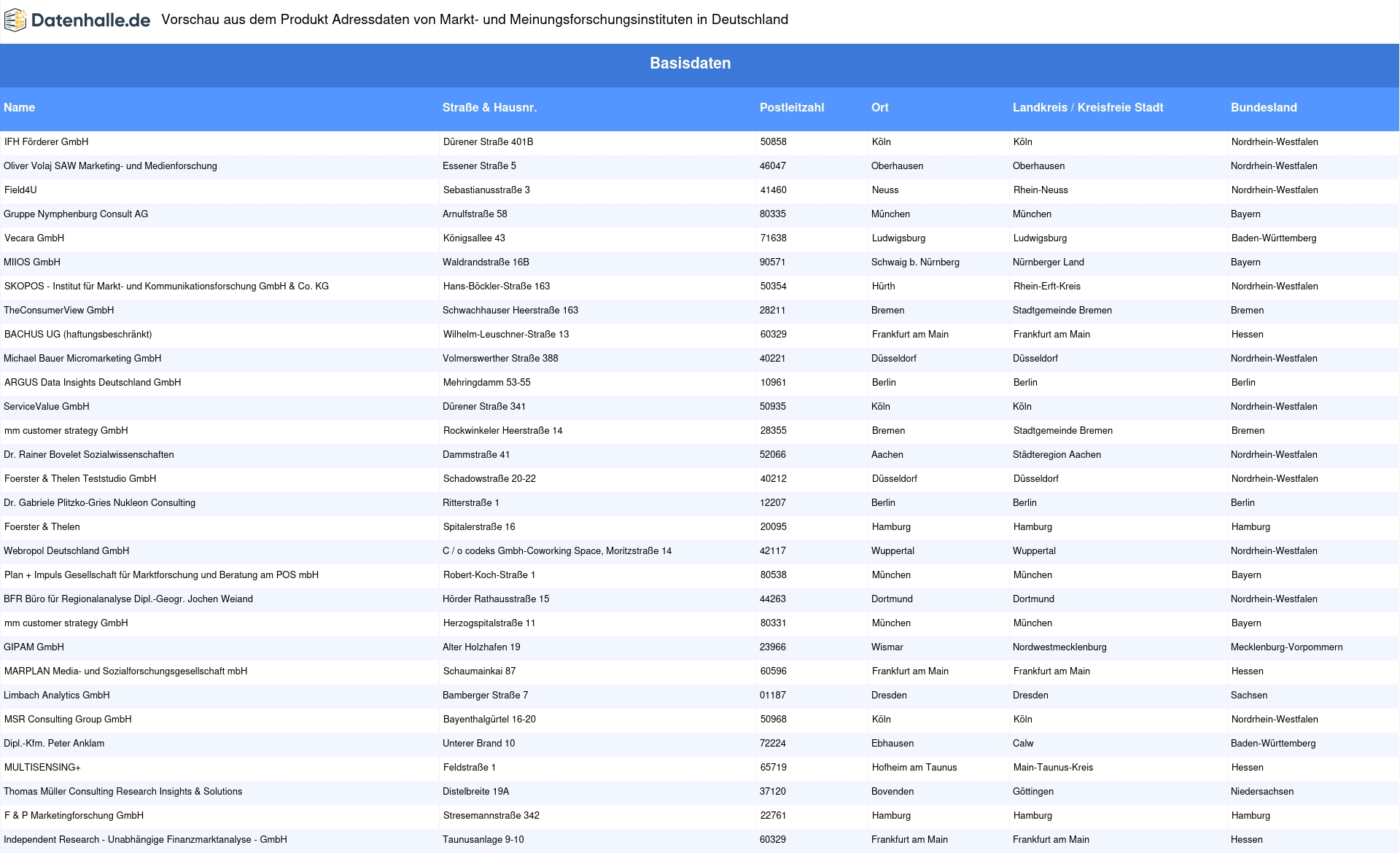Click the Bundesland cell Sachsen
The image size is (1400, 853).
click(x=1249, y=696)
